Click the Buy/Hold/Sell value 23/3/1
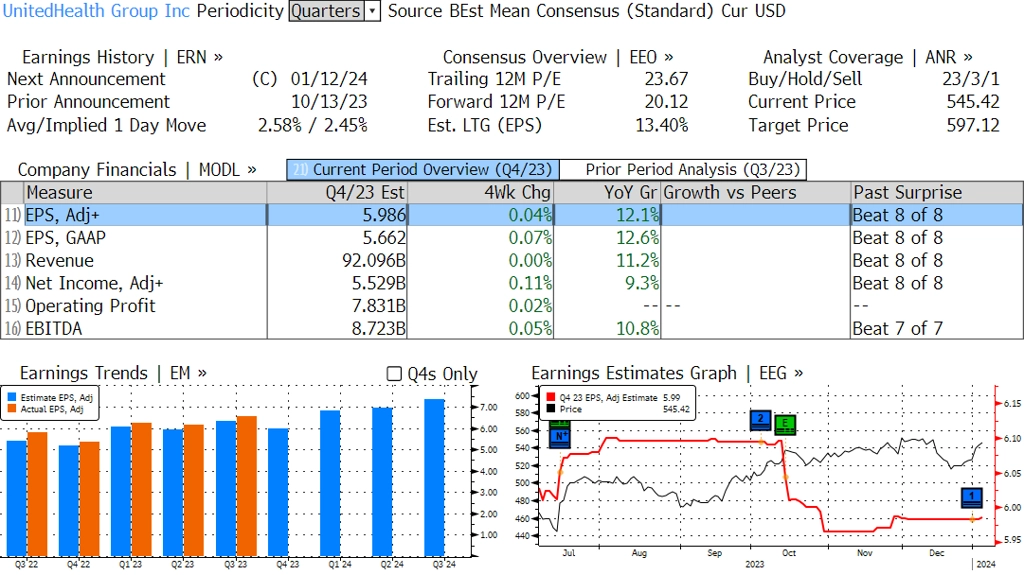The width and height of the screenshot is (1024, 575). coord(970,79)
